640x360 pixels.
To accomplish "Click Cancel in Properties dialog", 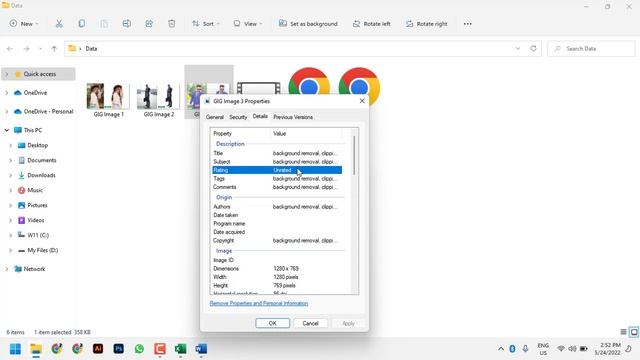I will coord(310,323).
